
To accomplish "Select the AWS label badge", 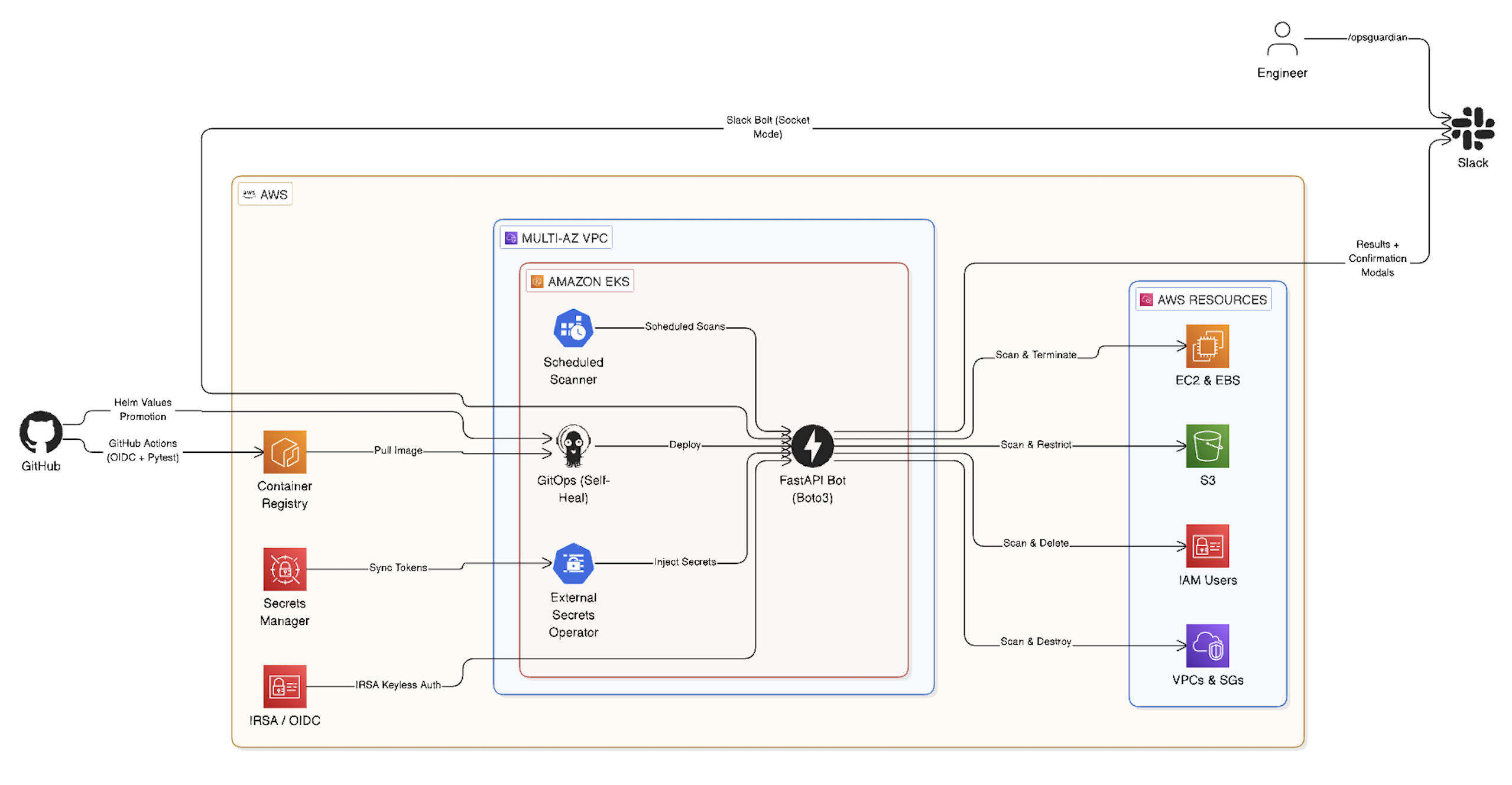I will point(265,194).
